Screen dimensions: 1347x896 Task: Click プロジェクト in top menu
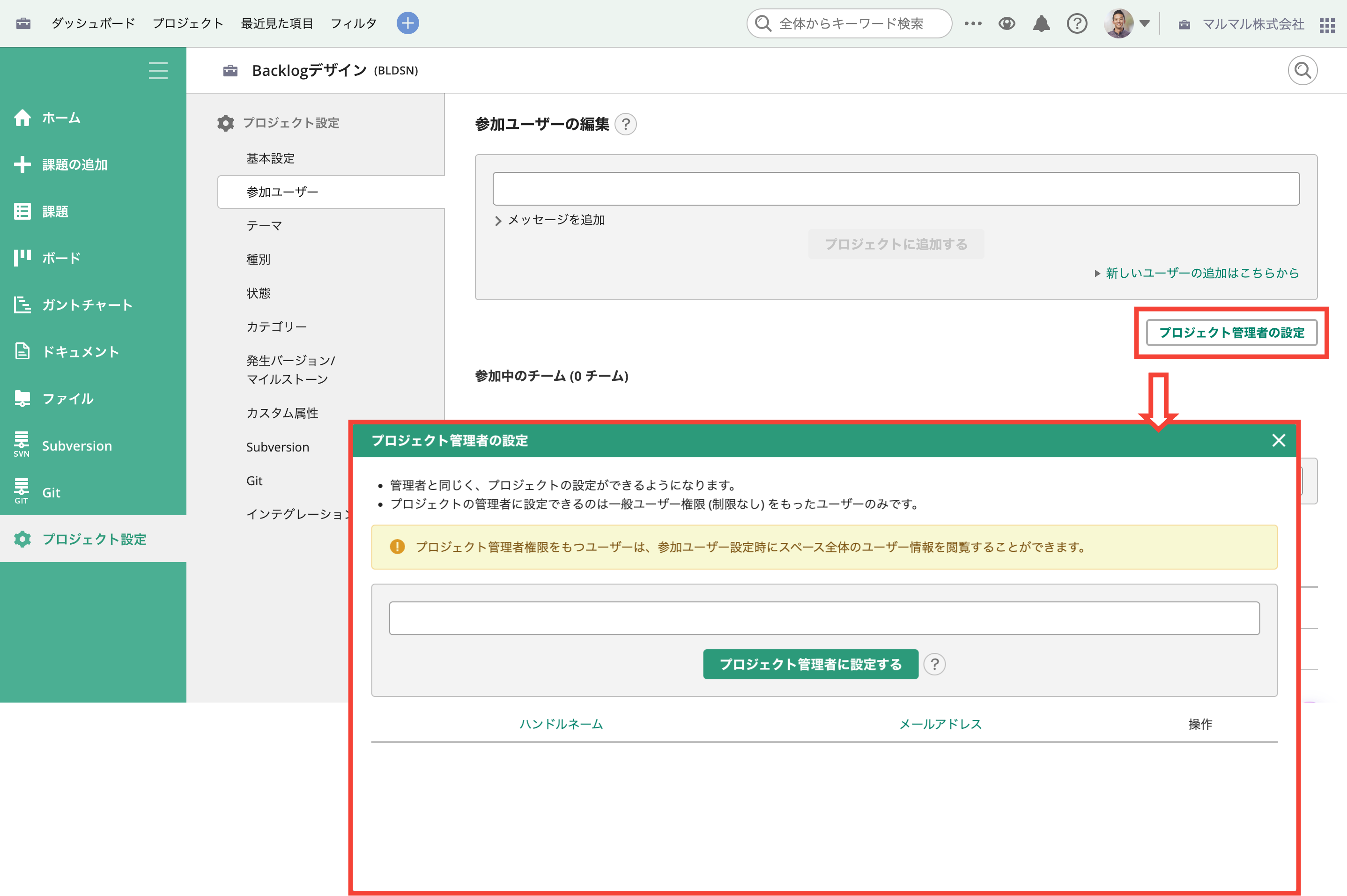click(x=187, y=23)
